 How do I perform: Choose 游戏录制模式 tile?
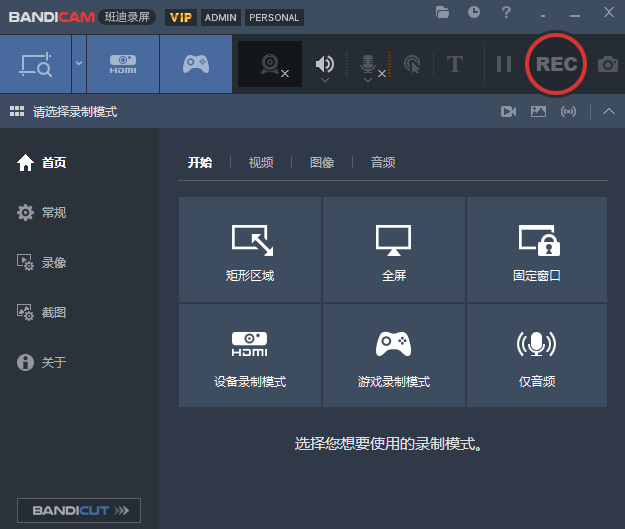(x=394, y=356)
